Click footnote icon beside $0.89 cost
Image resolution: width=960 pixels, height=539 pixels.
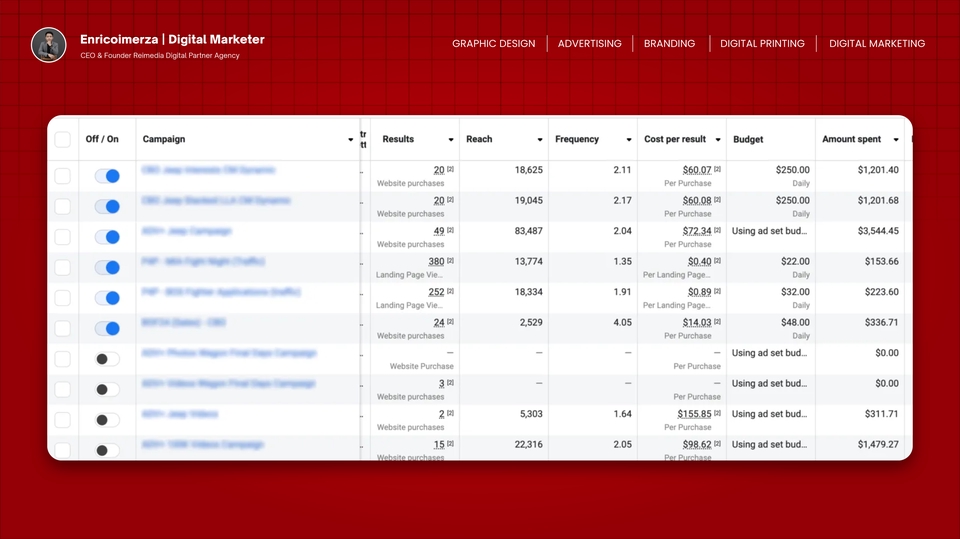[718, 292]
